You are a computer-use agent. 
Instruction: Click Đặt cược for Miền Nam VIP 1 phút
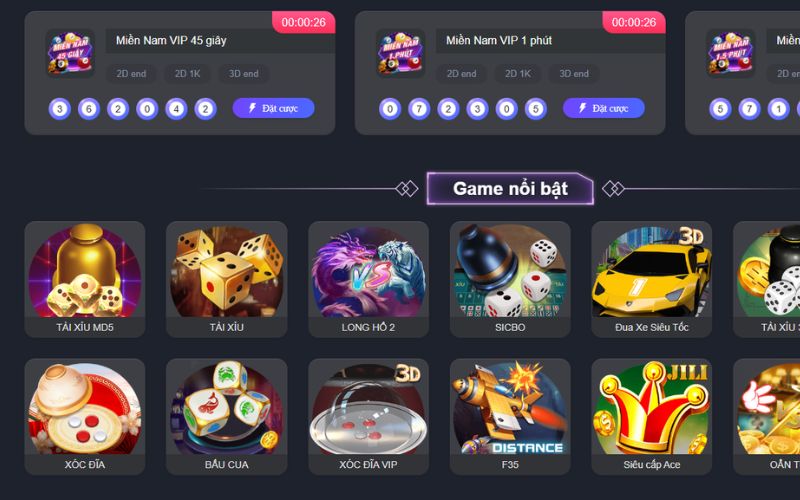604,108
